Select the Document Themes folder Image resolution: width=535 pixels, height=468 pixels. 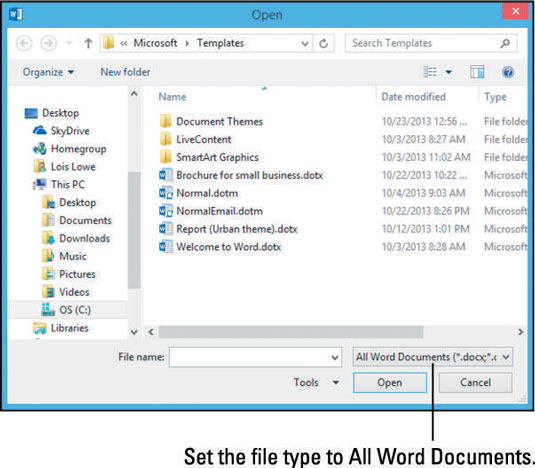[x=211, y=121]
